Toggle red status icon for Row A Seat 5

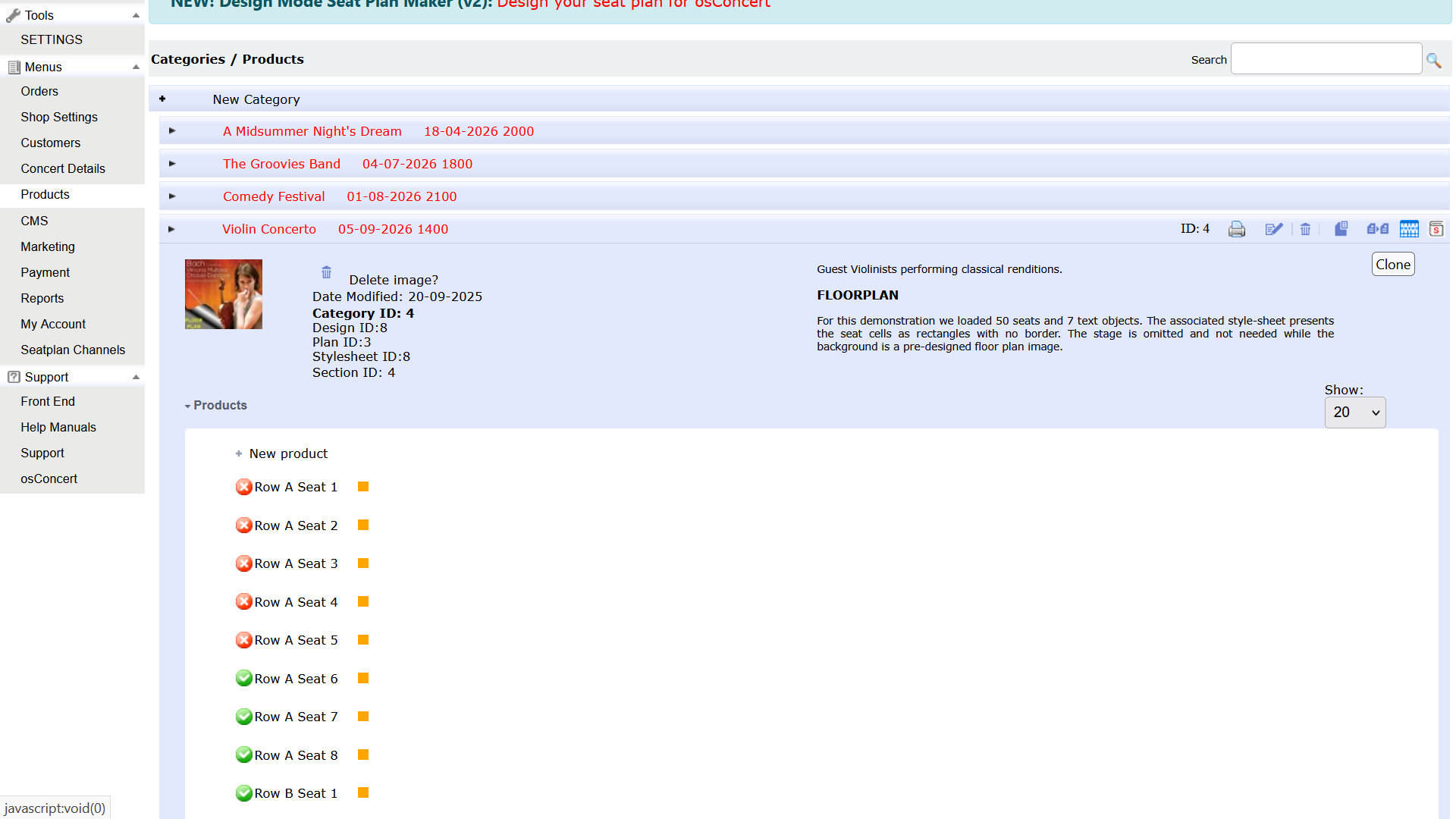point(244,640)
